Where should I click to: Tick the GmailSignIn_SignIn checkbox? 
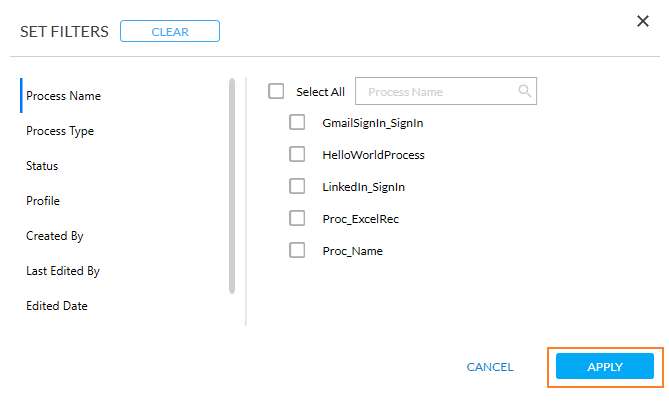[x=297, y=122]
